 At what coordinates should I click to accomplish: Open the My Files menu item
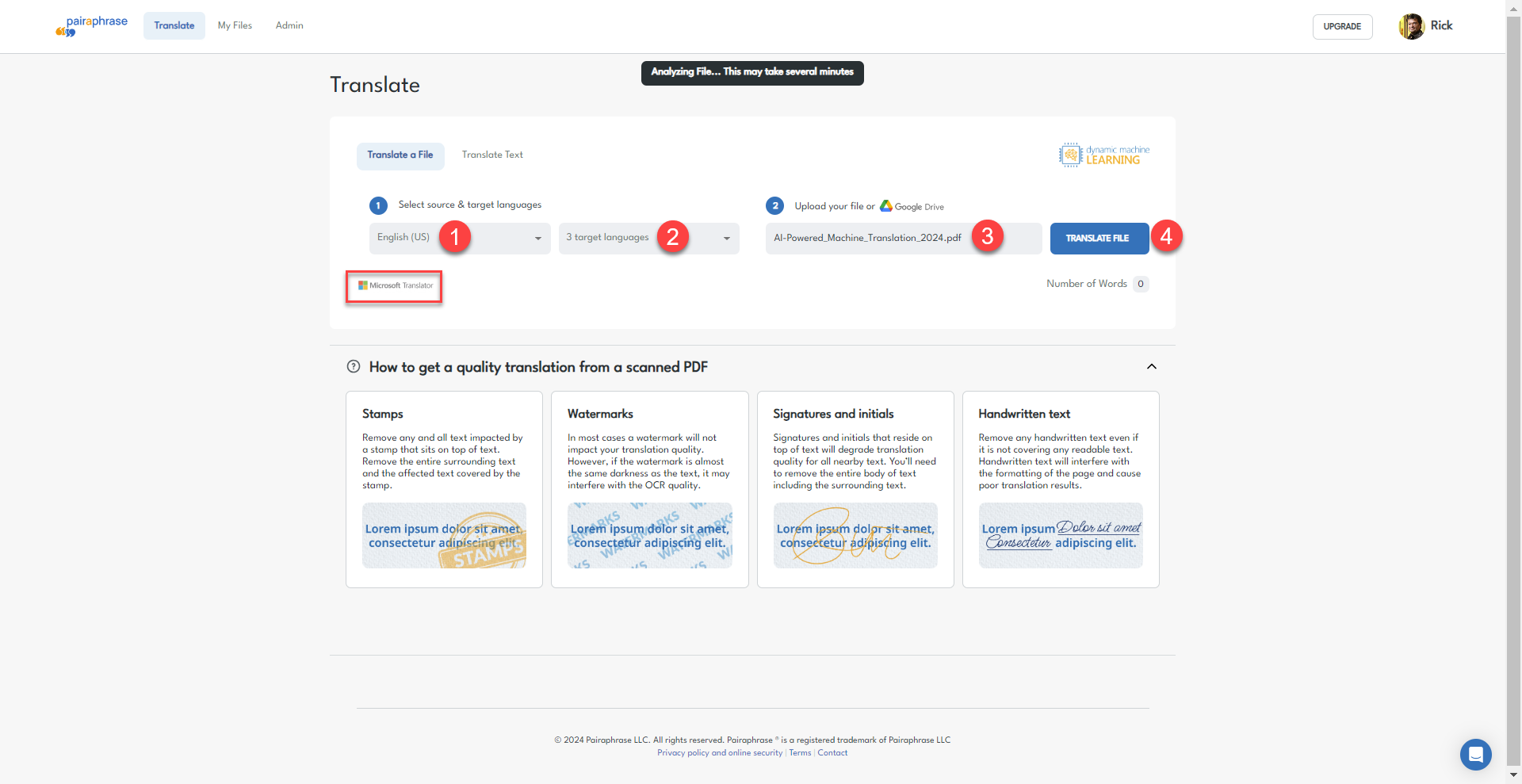(x=235, y=25)
